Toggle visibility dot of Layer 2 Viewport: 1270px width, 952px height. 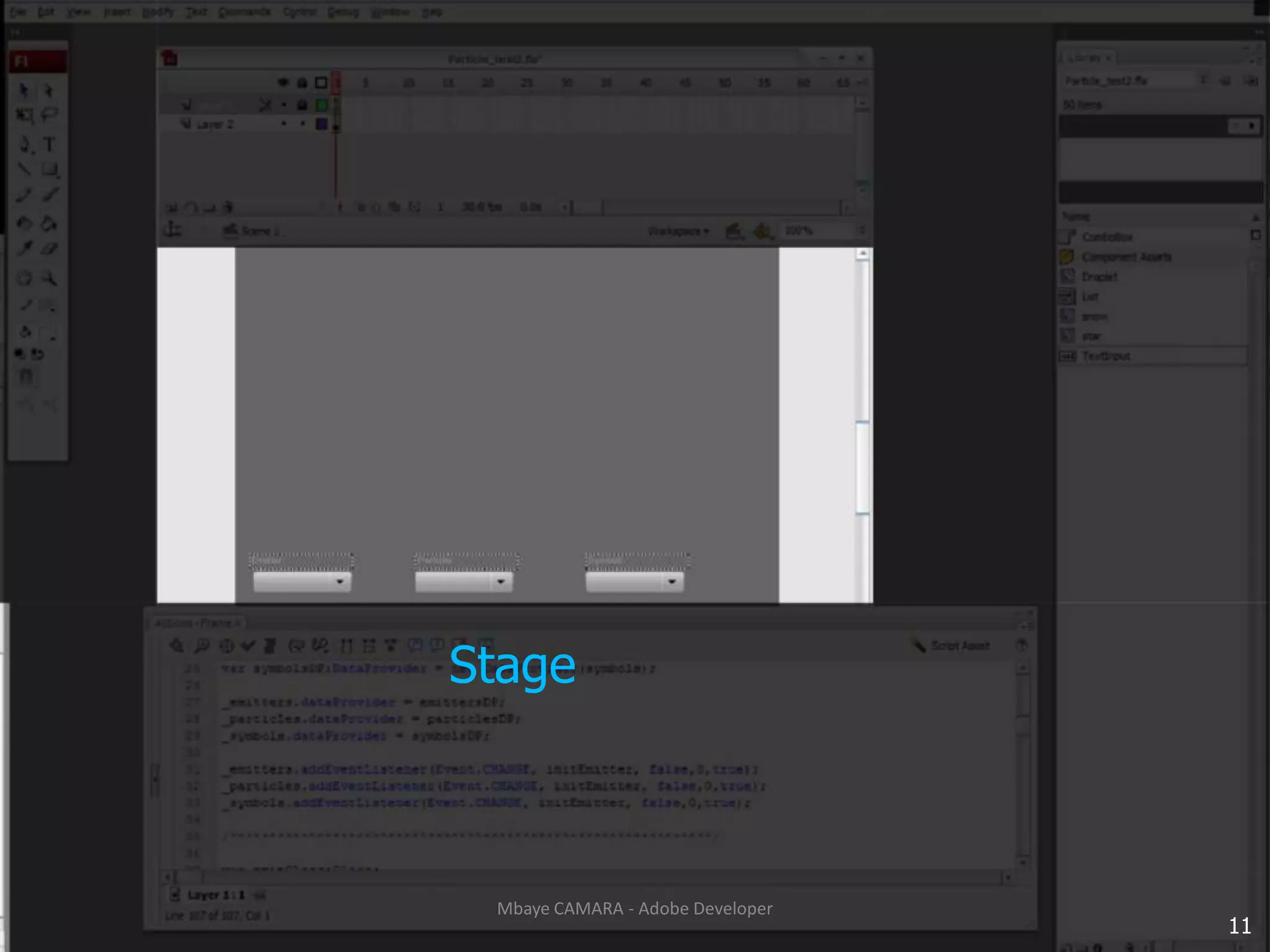coord(284,124)
